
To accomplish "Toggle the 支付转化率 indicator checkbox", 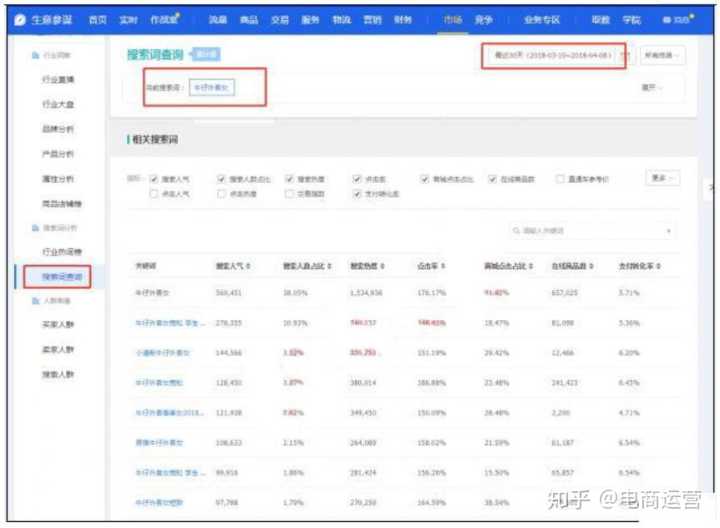I will click(x=357, y=193).
